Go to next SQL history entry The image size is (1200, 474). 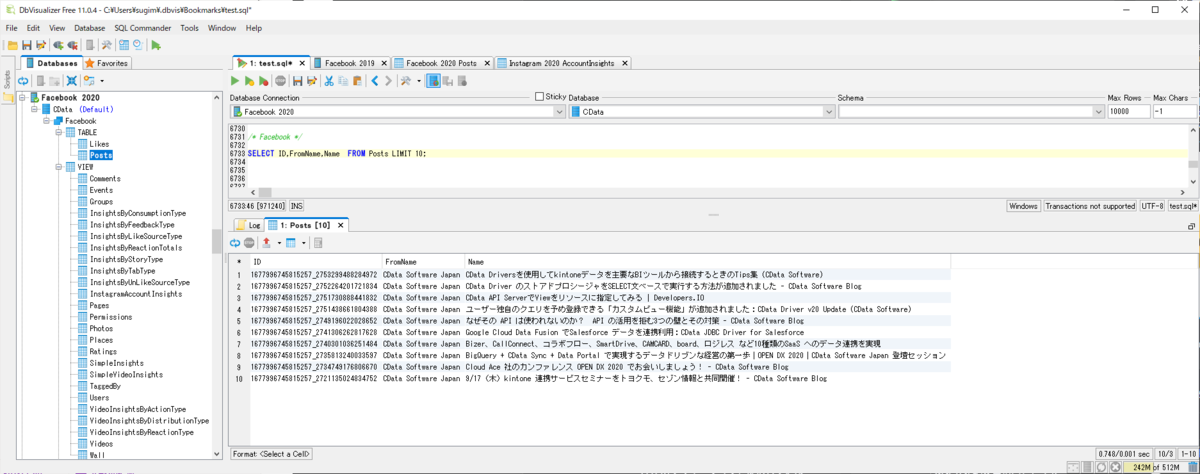[x=389, y=81]
